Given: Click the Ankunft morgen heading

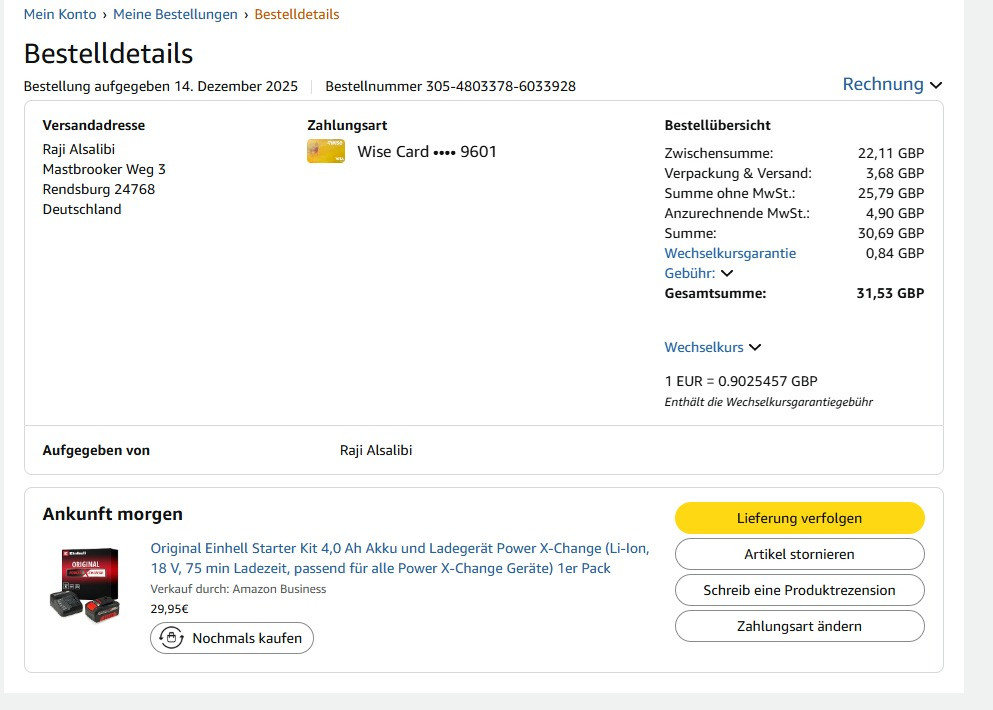Looking at the screenshot, I should [113, 514].
